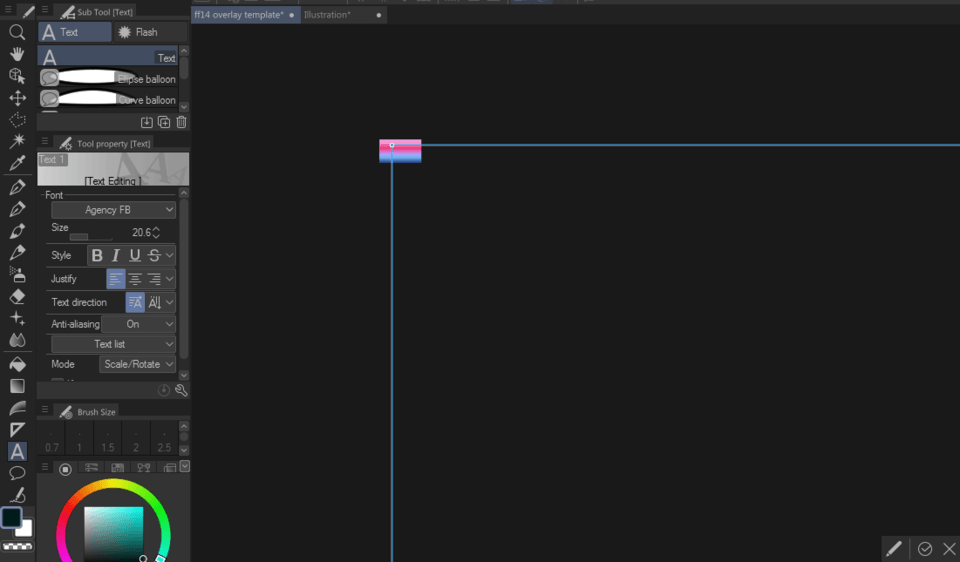Select the white sub color swatch
Viewport: 960px width, 562px height.
pos(25,530)
